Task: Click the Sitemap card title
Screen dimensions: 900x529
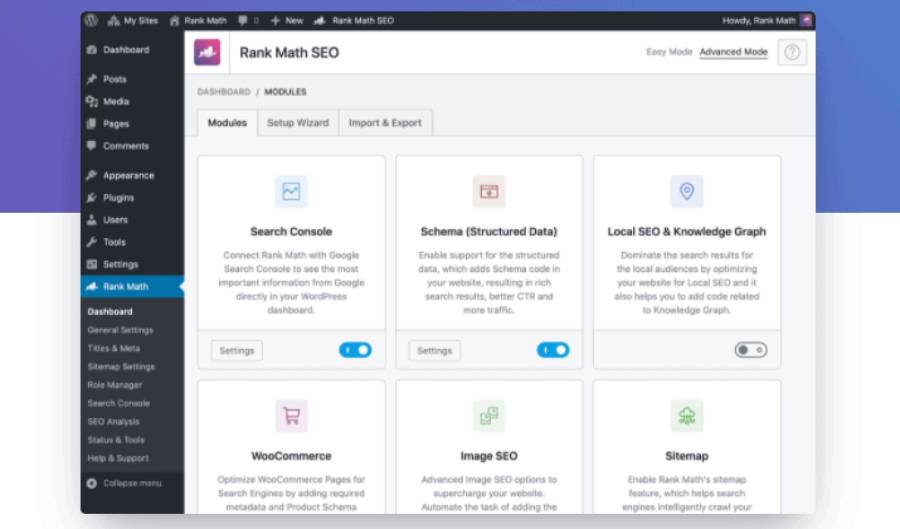Action: 686,456
